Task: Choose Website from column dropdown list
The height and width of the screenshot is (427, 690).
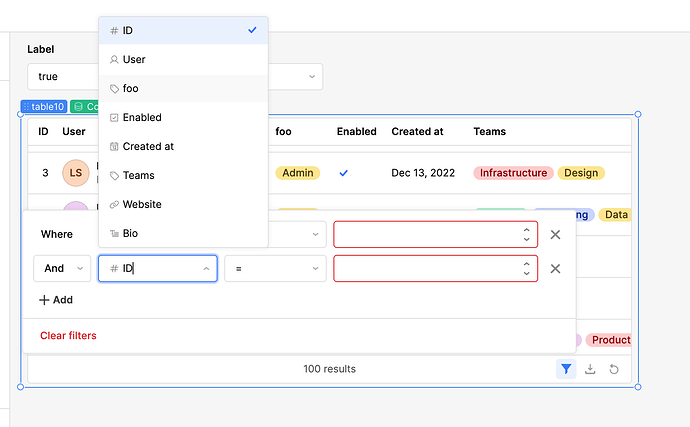Action: pyautogui.click(x=142, y=204)
